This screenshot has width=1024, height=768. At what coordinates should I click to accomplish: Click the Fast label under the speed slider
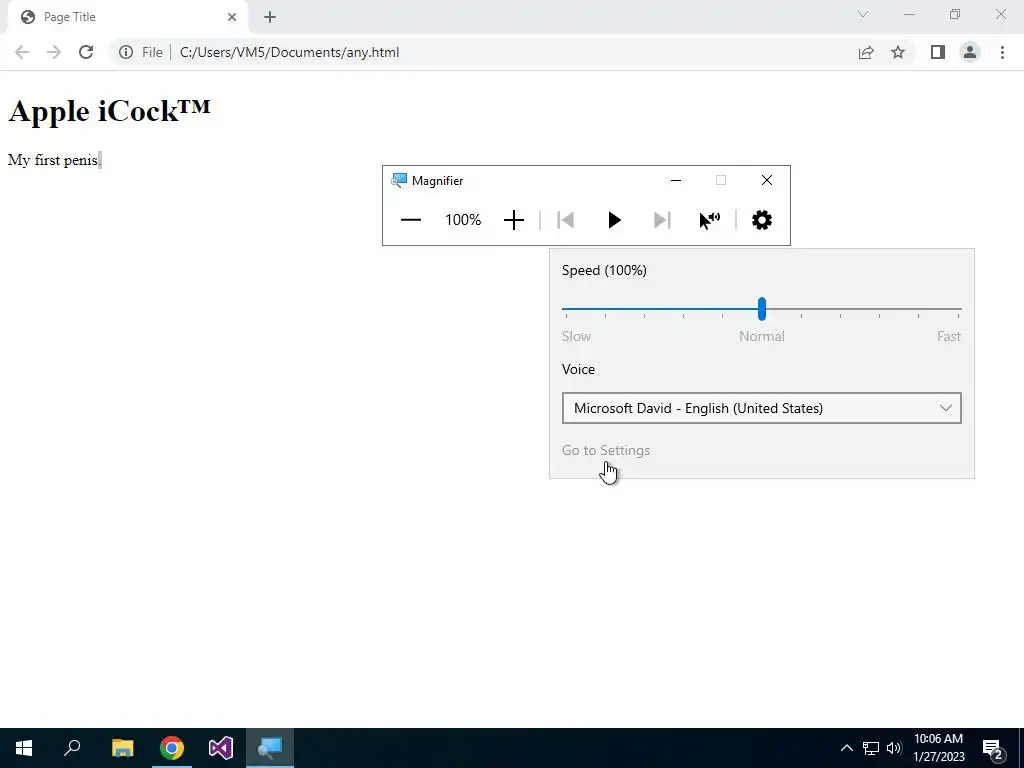click(948, 336)
